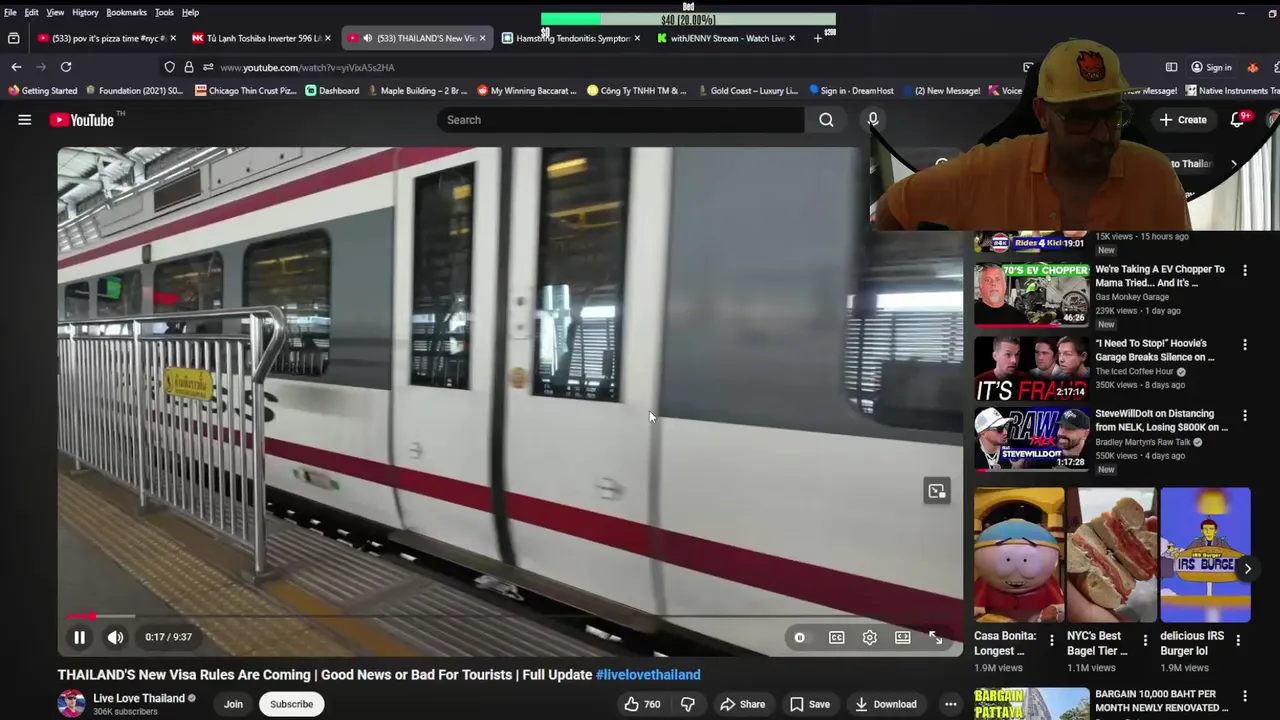The width and height of the screenshot is (1280, 720).
Task: Share this video
Action: point(742,704)
